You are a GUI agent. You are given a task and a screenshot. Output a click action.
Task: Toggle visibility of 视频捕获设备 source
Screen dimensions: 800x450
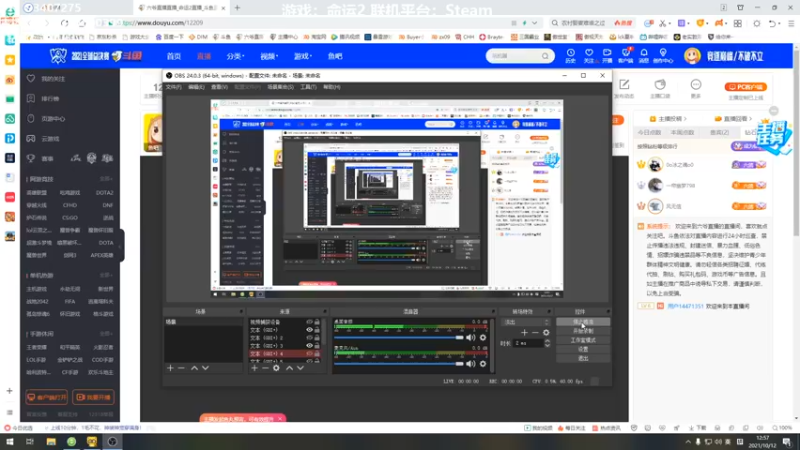(309, 322)
